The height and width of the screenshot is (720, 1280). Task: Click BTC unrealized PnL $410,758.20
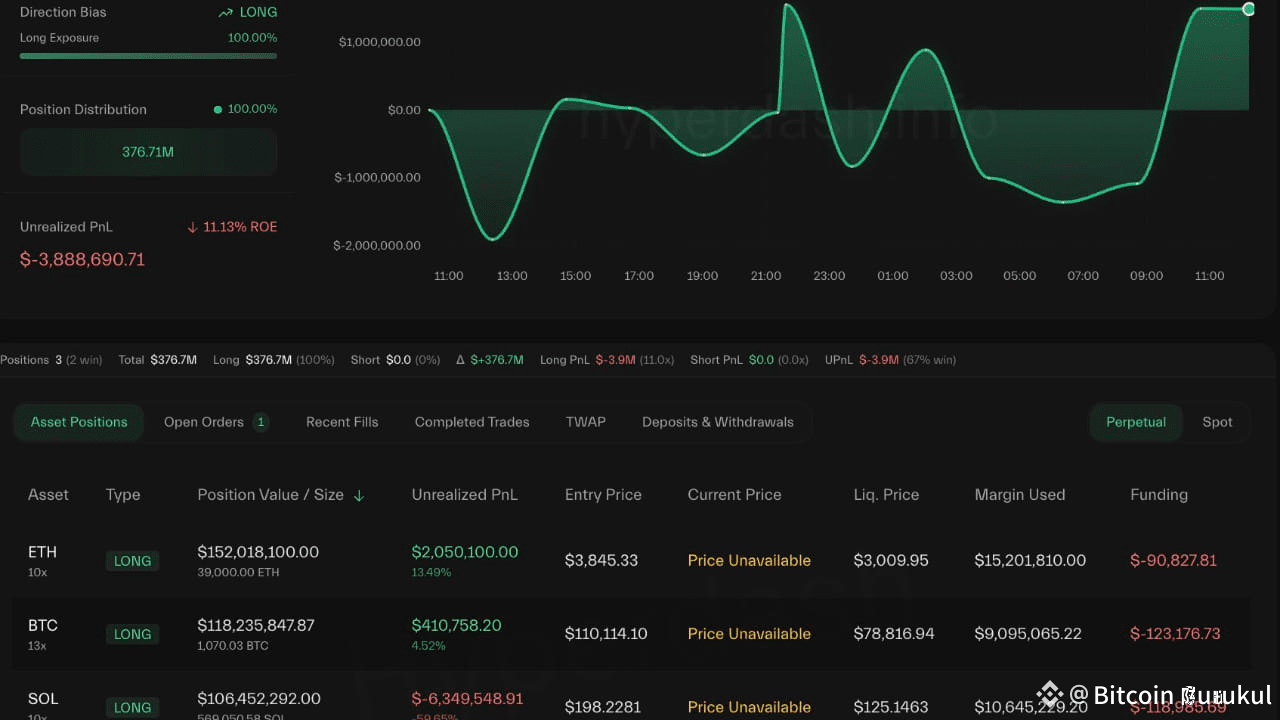(x=457, y=625)
